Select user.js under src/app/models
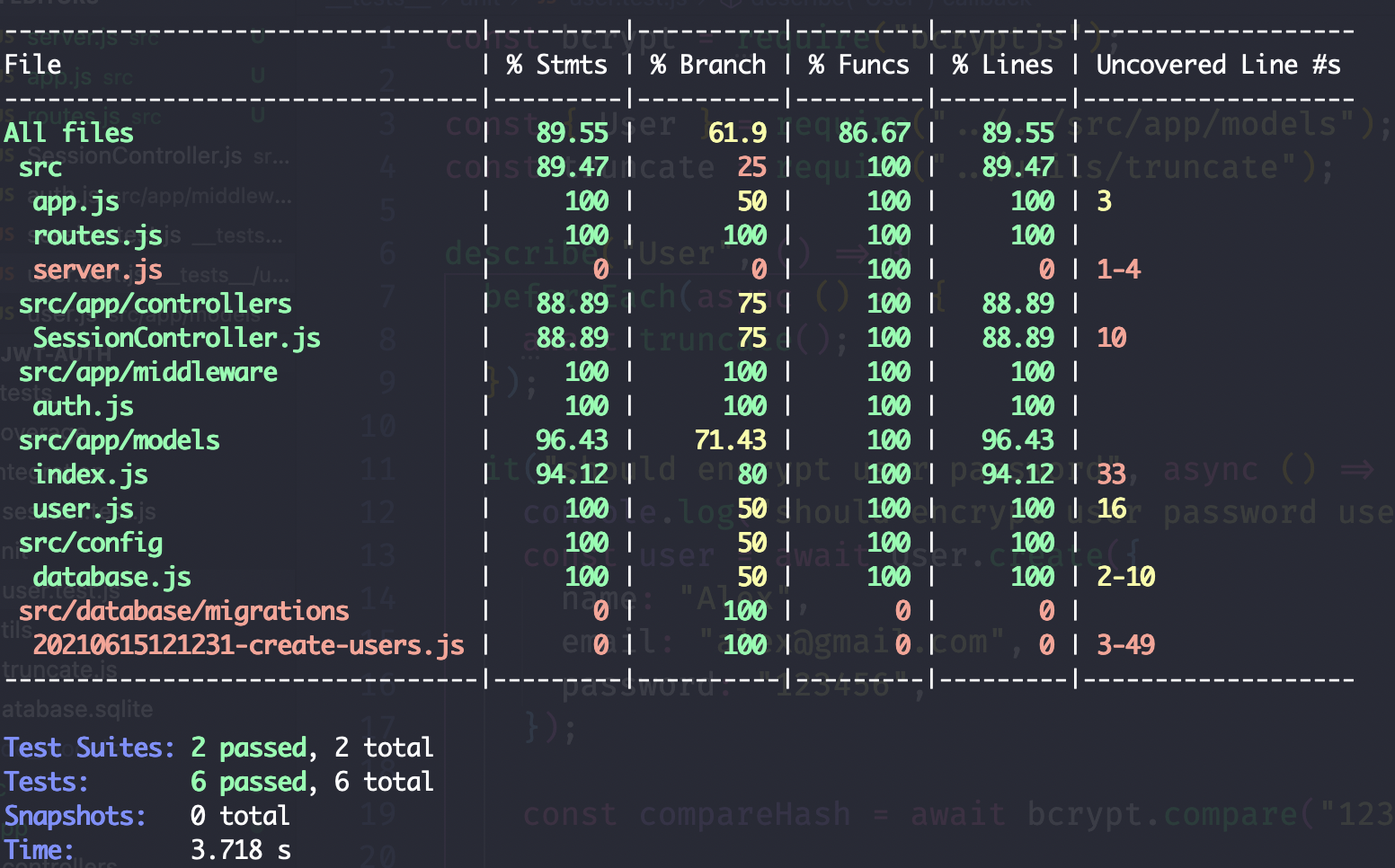1395x868 pixels. (82, 509)
